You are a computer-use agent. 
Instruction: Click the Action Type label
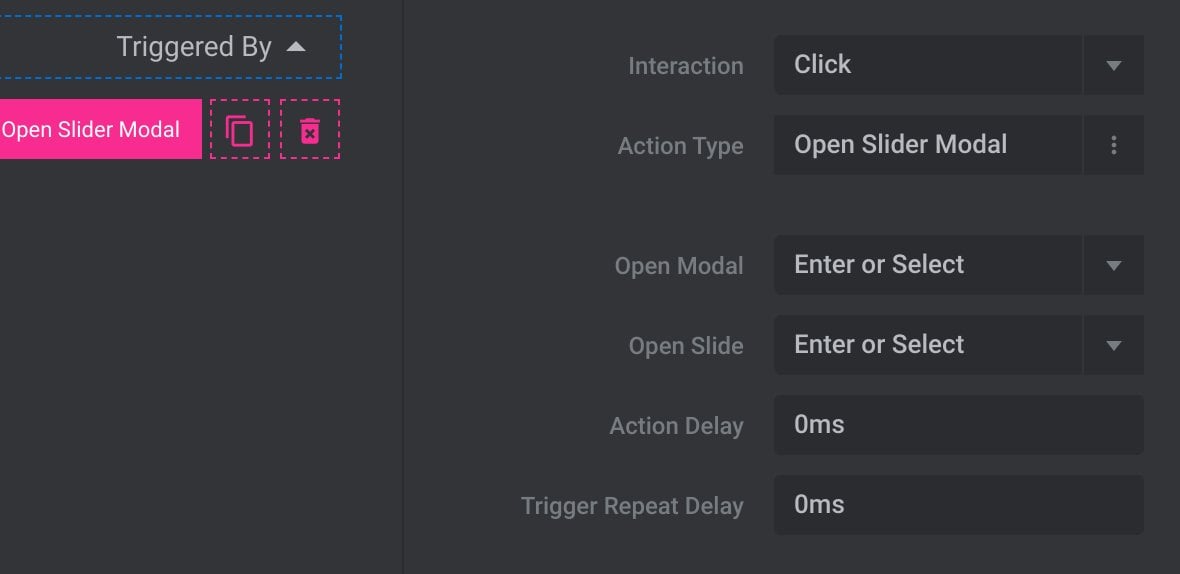pos(680,146)
